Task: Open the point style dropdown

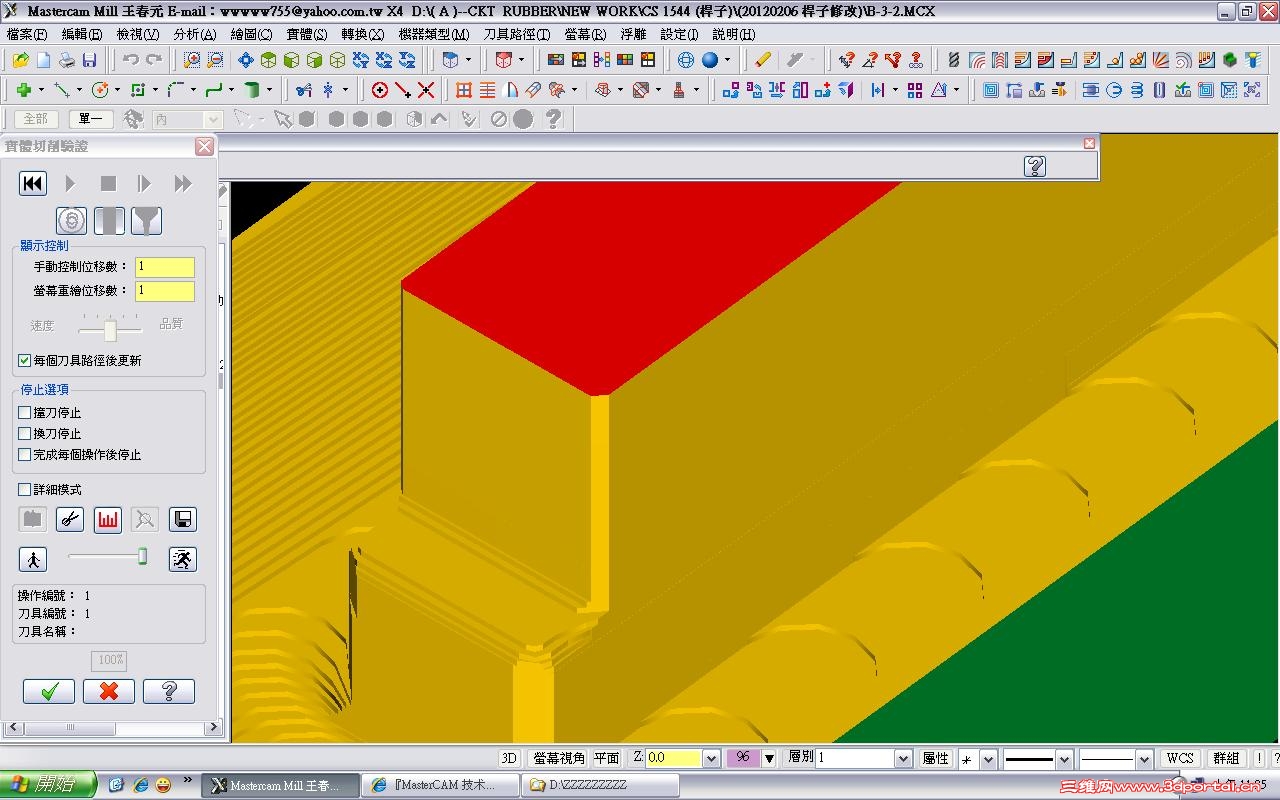Action: tap(988, 759)
